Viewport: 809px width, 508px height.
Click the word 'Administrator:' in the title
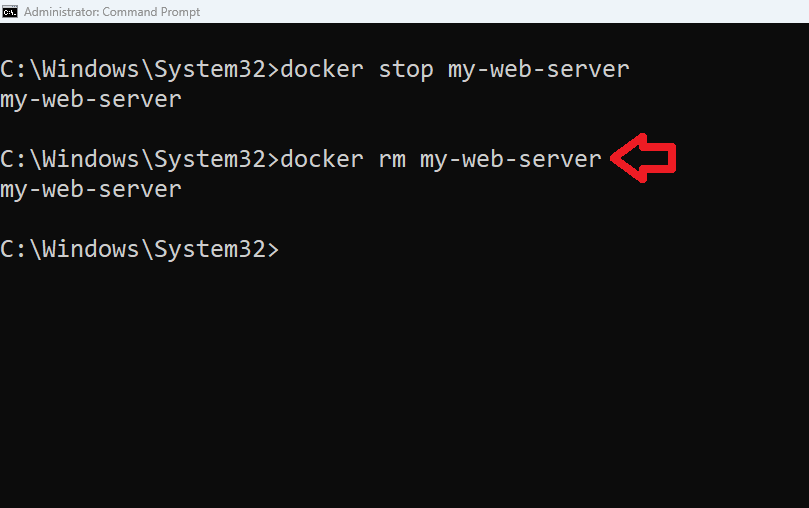point(61,11)
